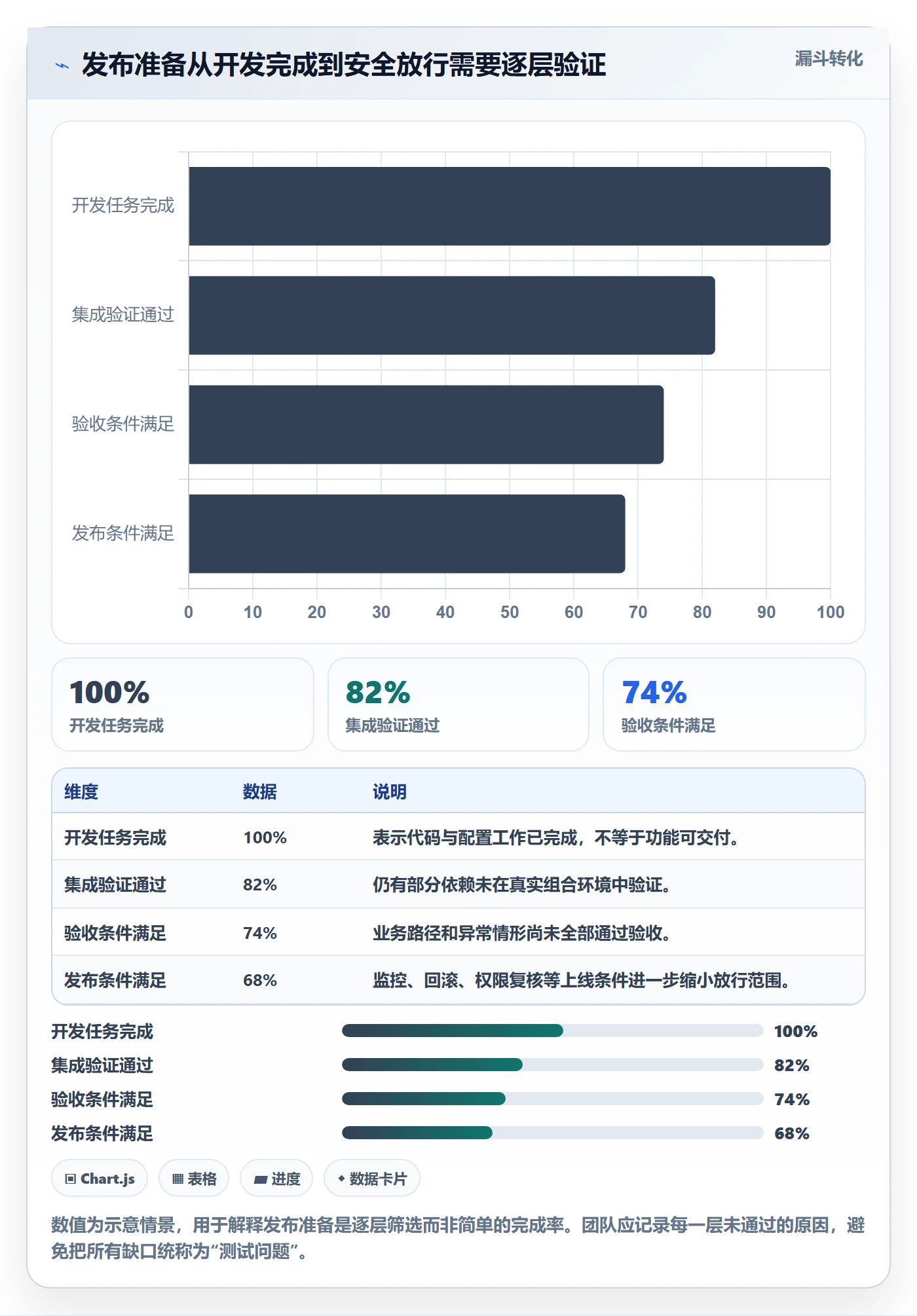This screenshot has width=917, height=1316.
Task: Click the chart axis label 50
Action: click(510, 612)
